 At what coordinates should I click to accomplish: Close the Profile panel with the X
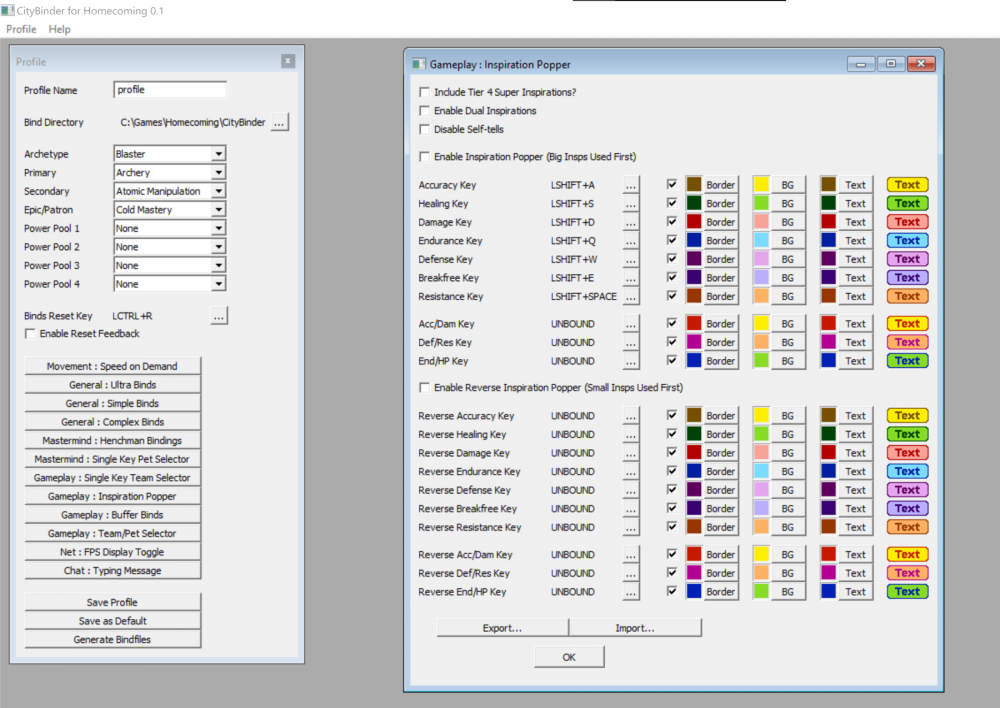pyautogui.click(x=288, y=61)
